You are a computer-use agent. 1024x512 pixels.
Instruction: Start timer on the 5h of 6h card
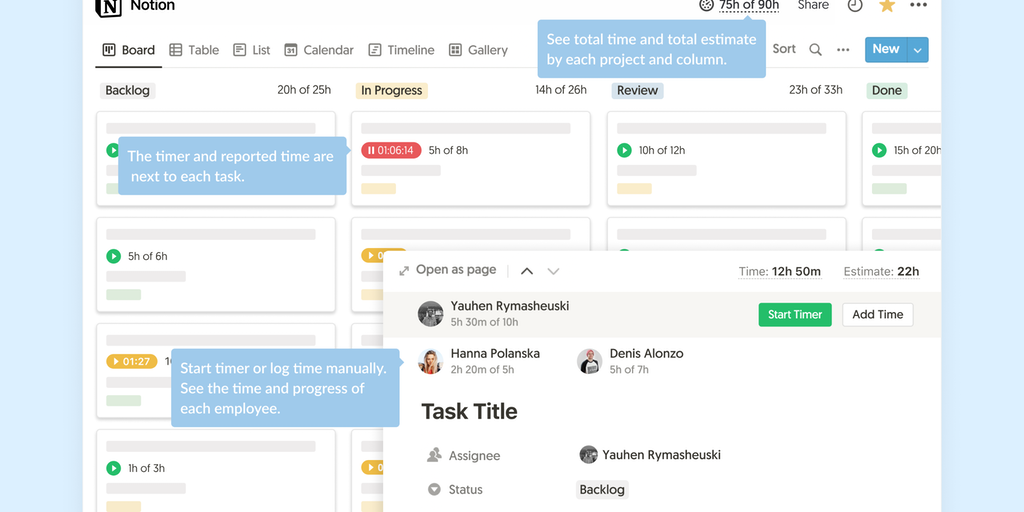[x=114, y=257]
